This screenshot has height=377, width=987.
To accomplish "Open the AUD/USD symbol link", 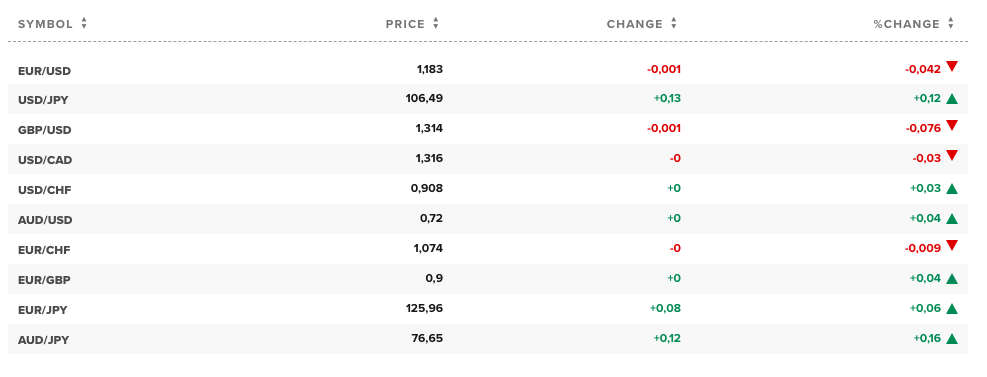I will (45, 220).
